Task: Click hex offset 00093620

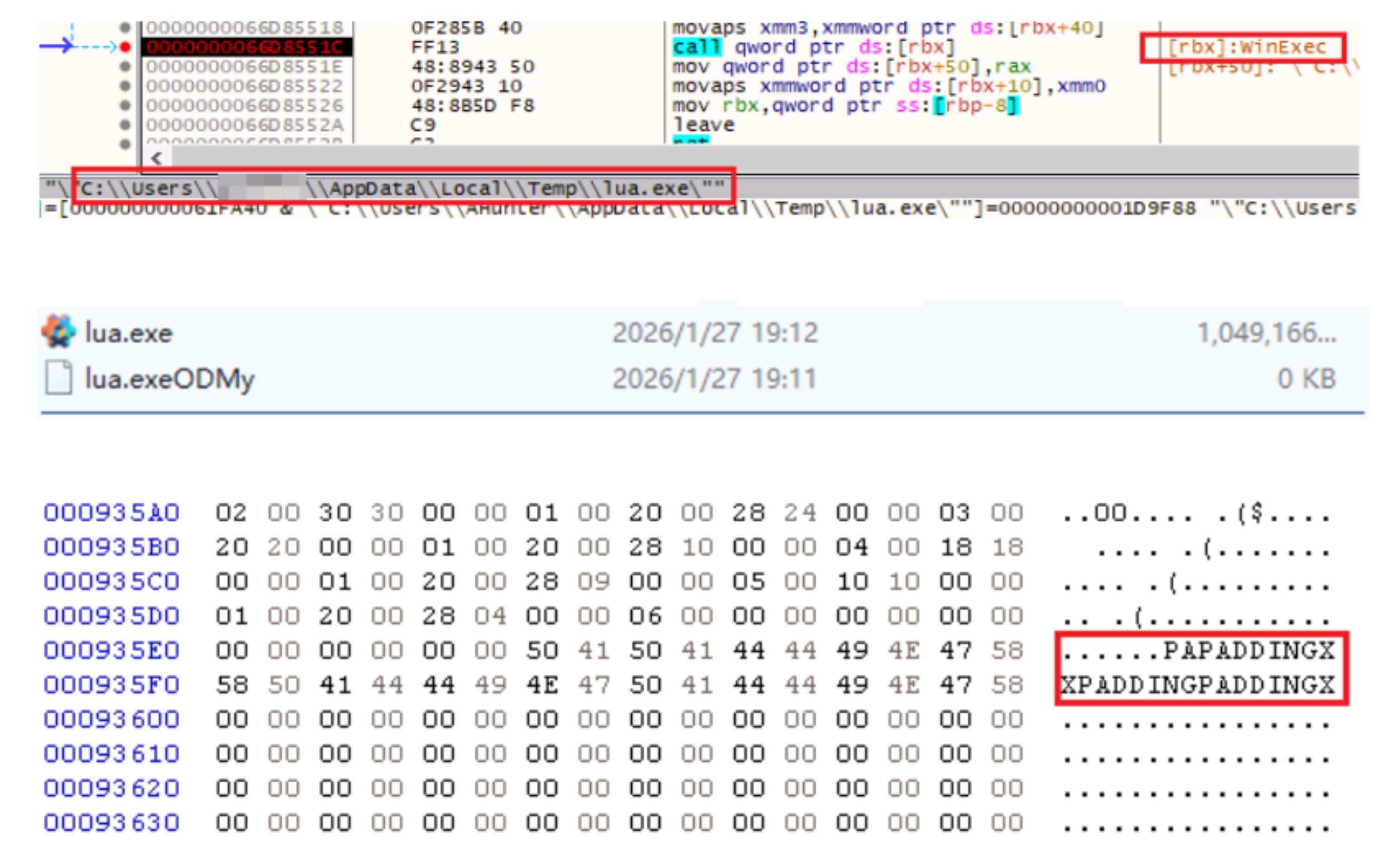Action: [112, 788]
